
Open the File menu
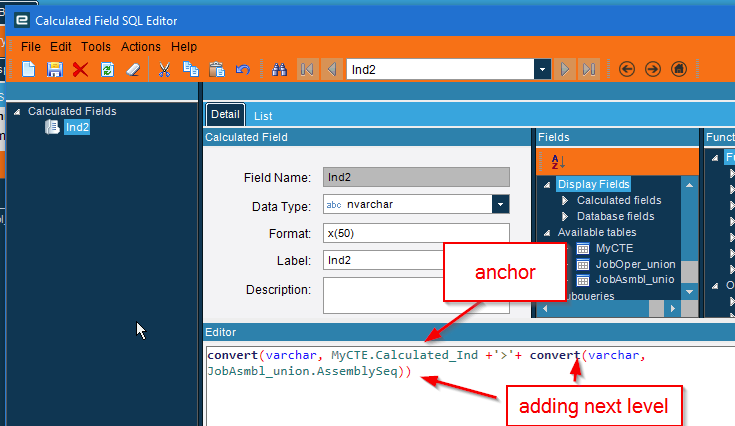31,47
